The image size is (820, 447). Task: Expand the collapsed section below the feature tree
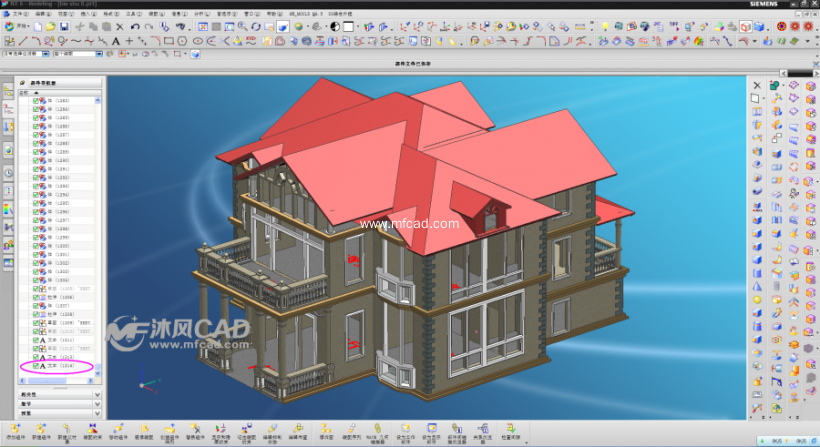97,394
